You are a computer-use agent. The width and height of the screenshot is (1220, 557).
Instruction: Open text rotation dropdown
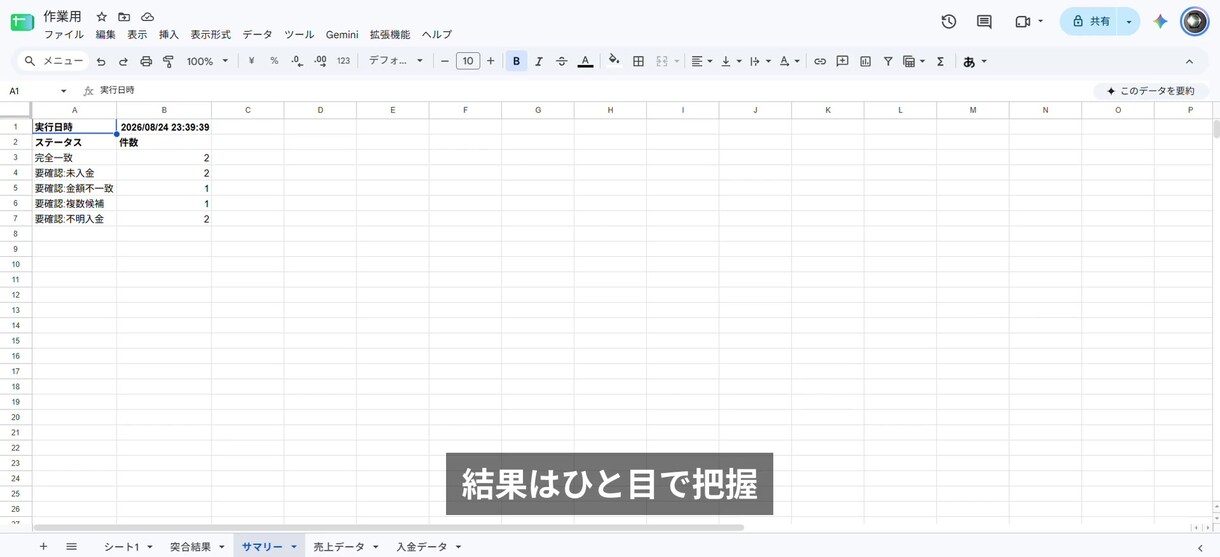coord(789,61)
